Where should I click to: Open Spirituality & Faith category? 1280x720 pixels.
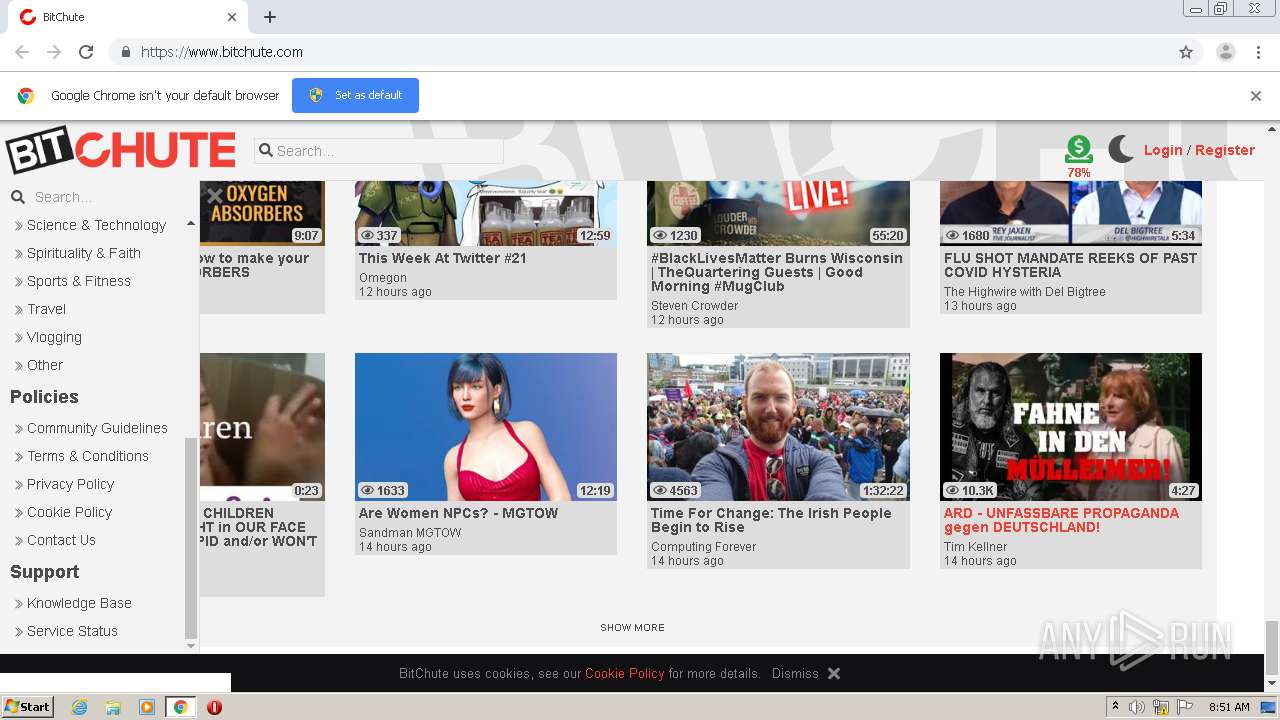pos(84,253)
